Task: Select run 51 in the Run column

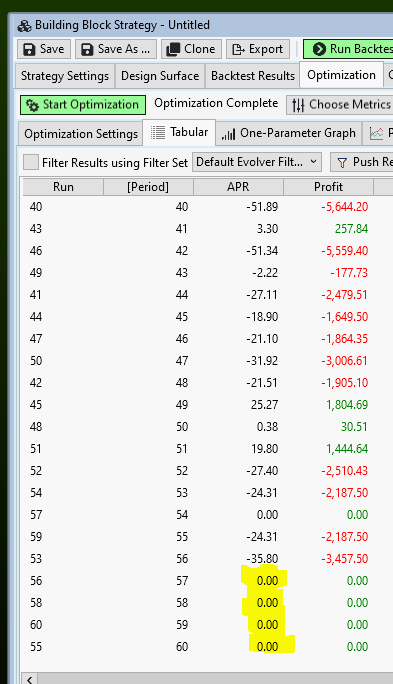Action: click(36, 448)
